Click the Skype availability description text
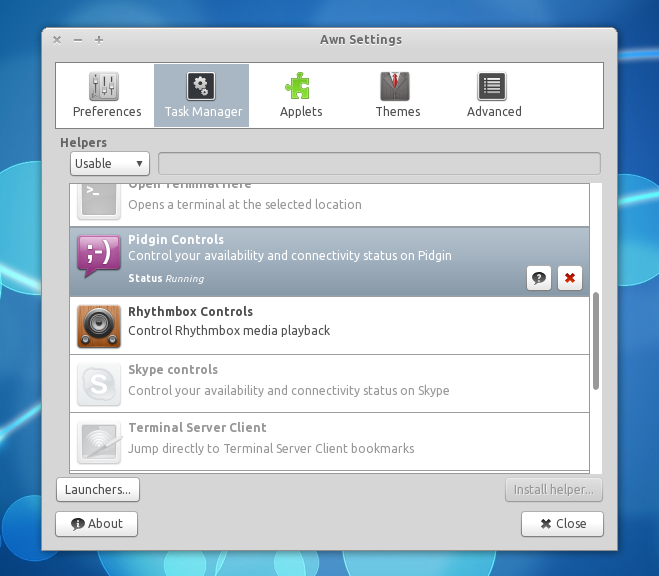 click(289, 391)
